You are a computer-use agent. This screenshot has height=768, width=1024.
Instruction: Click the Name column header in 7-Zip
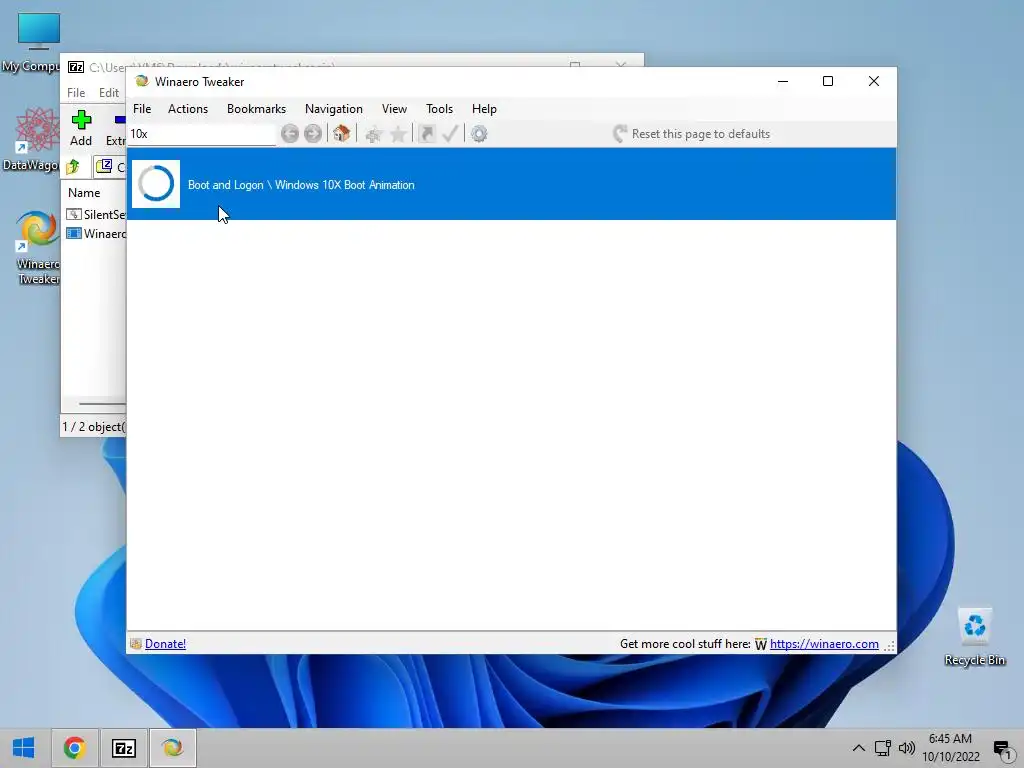(84, 193)
